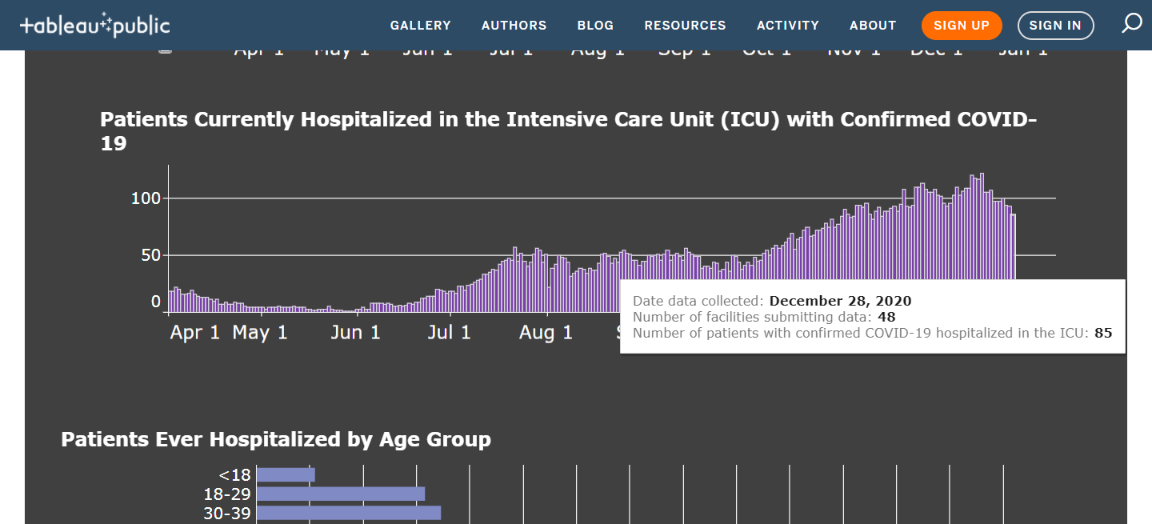Click the Tableau Public logo
This screenshot has width=1152, height=524.
pos(95,26)
